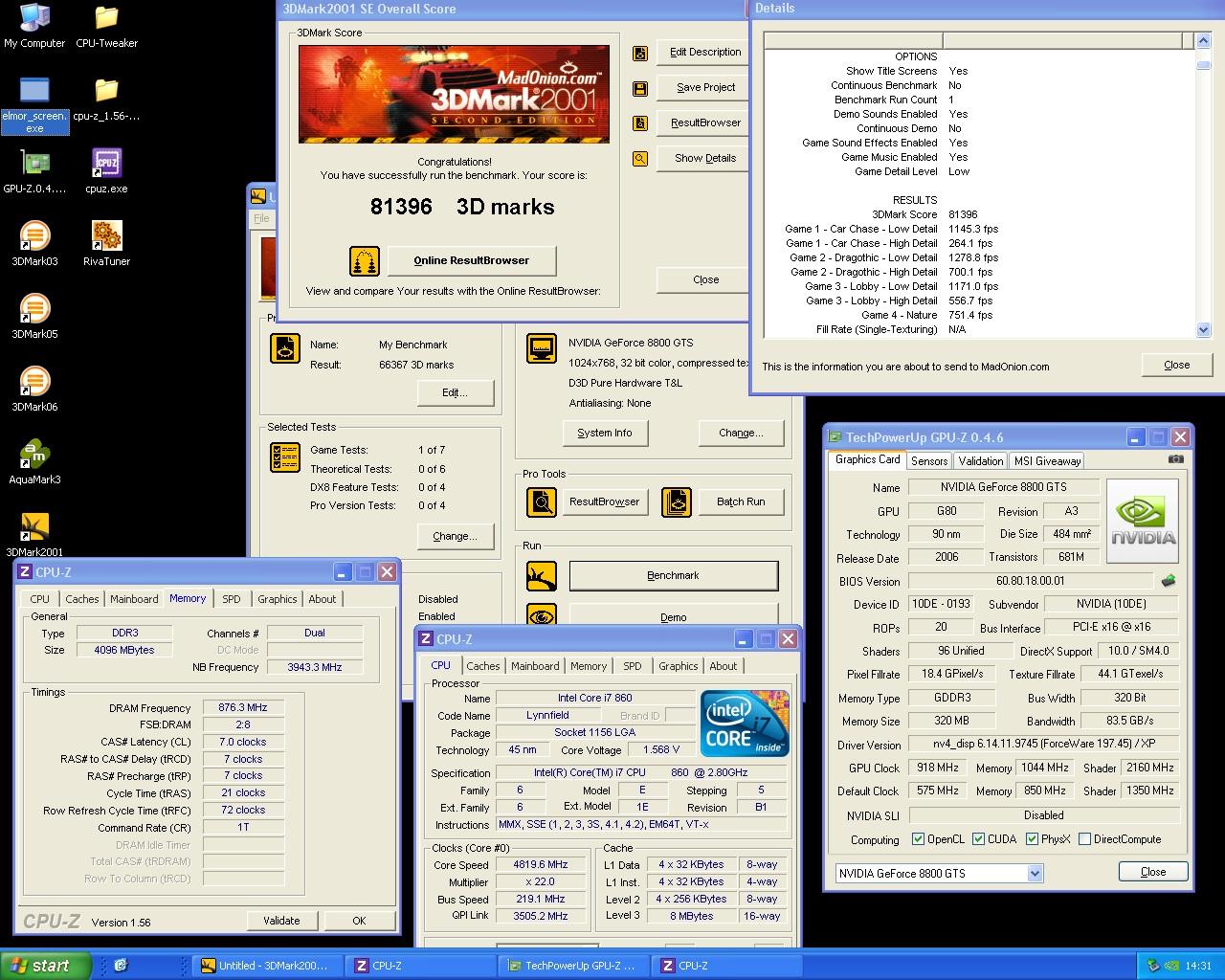Launch the AquaMark3 desktop icon
The width and height of the screenshot is (1225, 980).
[34, 463]
